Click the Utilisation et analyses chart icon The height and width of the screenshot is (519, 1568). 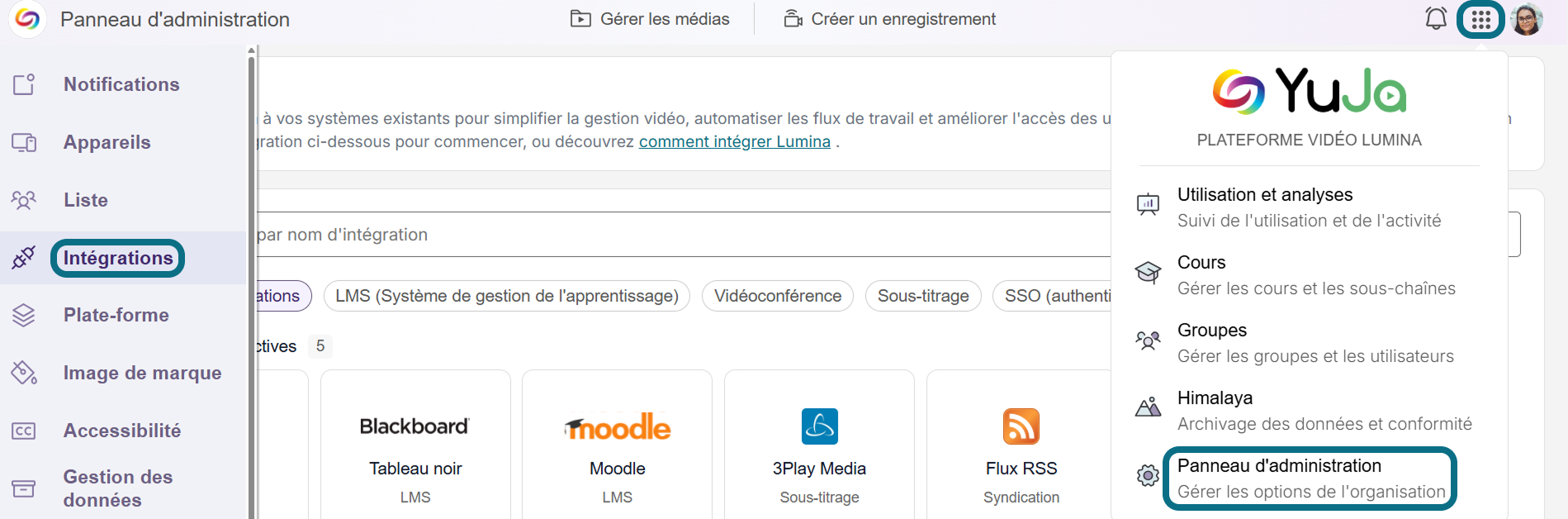click(1149, 204)
